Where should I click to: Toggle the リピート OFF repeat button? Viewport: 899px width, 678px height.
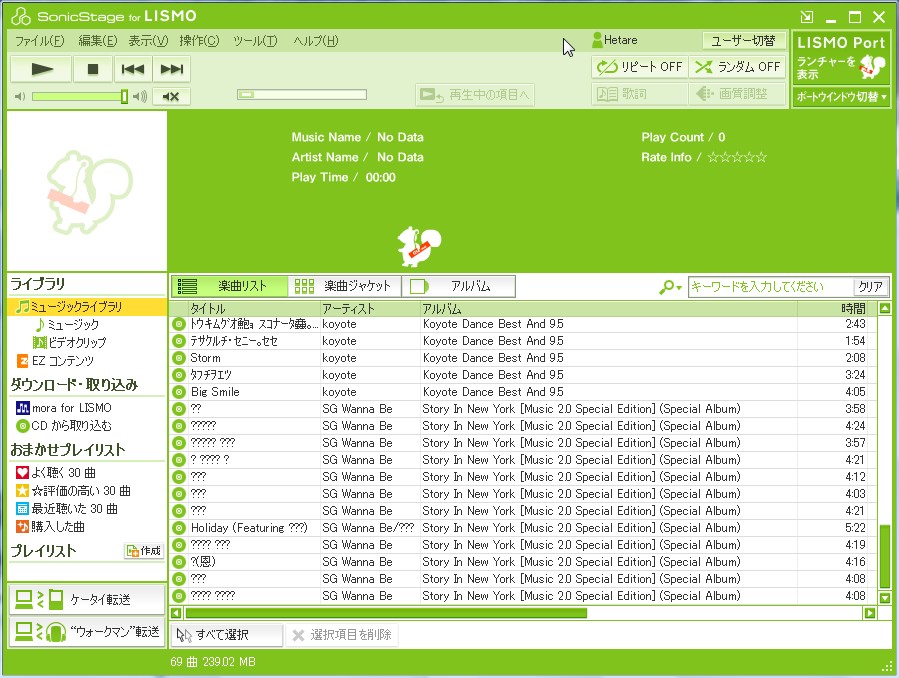[x=639, y=67]
